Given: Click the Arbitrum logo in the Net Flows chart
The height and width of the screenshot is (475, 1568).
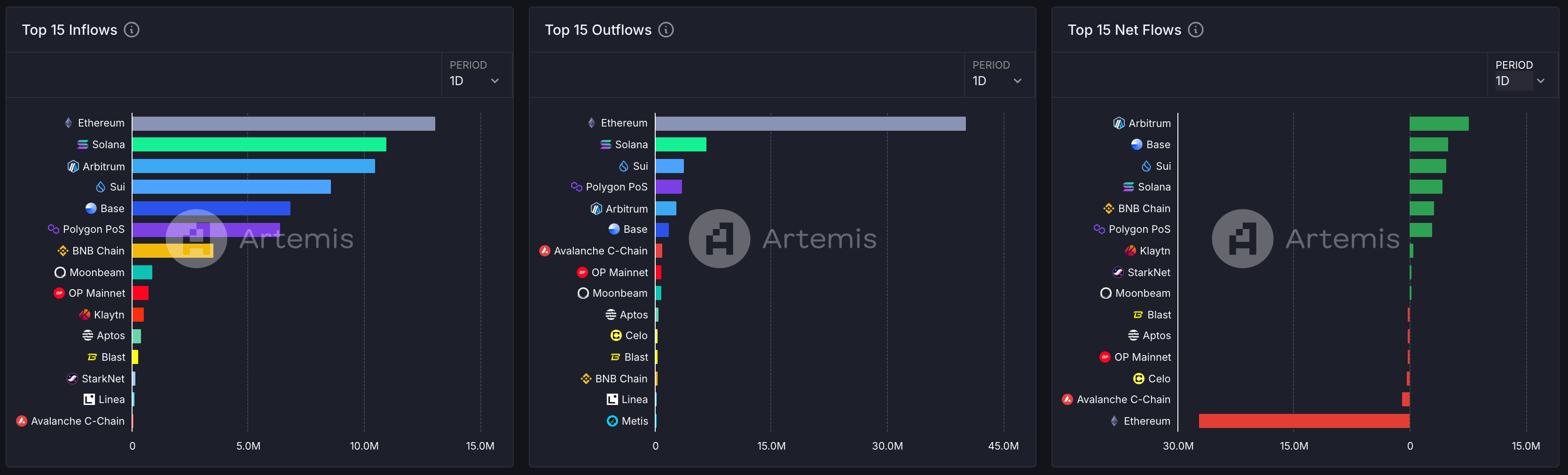Looking at the screenshot, I should pyautogui.click(x=1119, y=123).
